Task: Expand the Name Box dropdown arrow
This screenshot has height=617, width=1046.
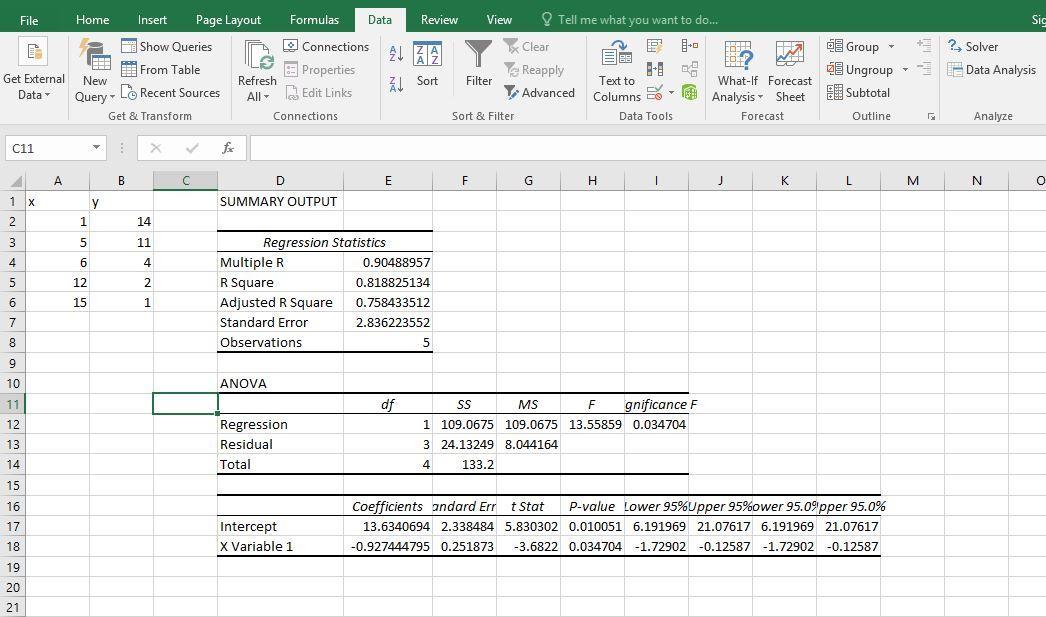Action: pyautogui.click(x=96, y=148)
